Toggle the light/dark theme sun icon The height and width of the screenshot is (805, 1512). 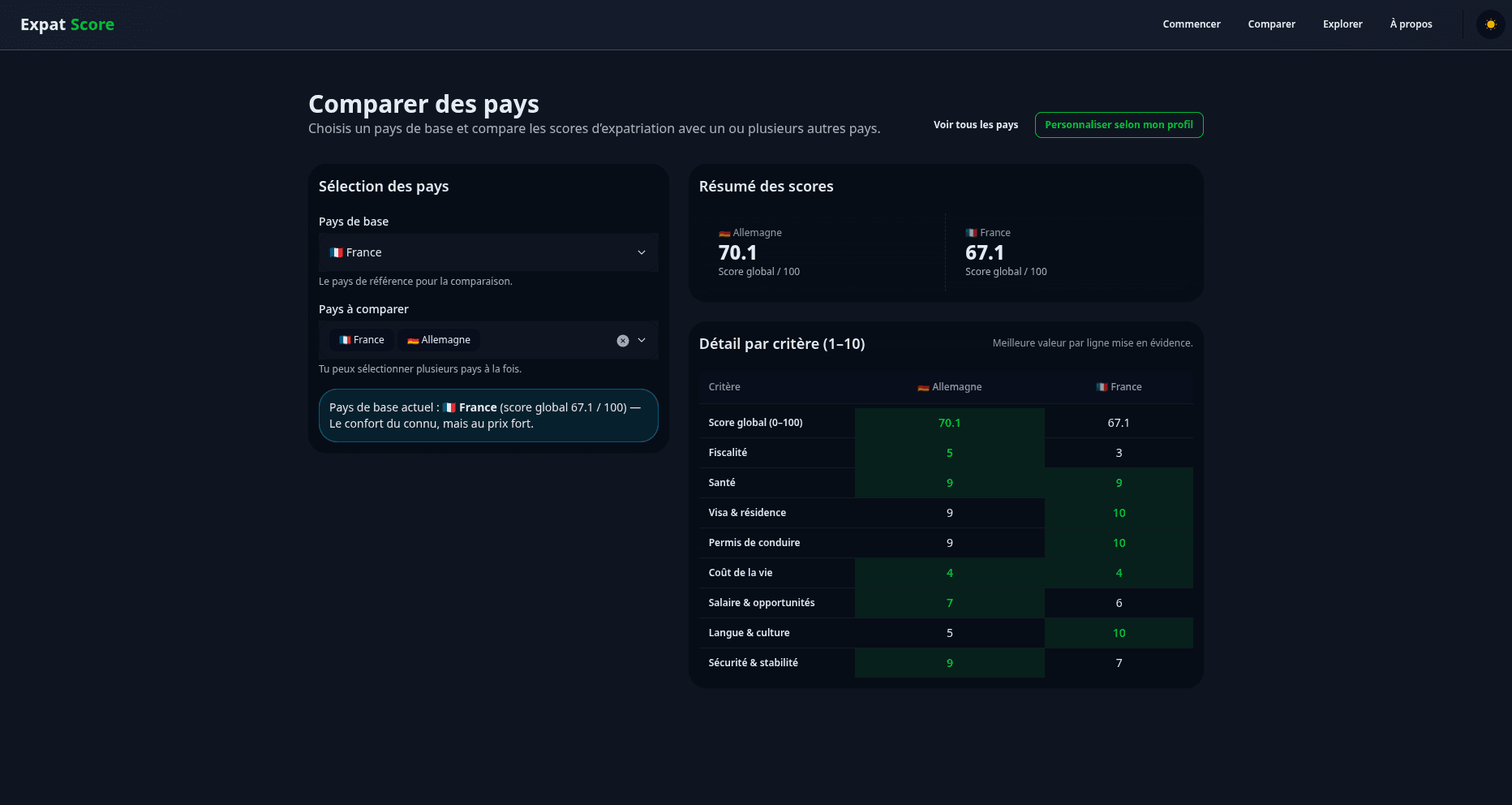click(x=1490, y=24)
